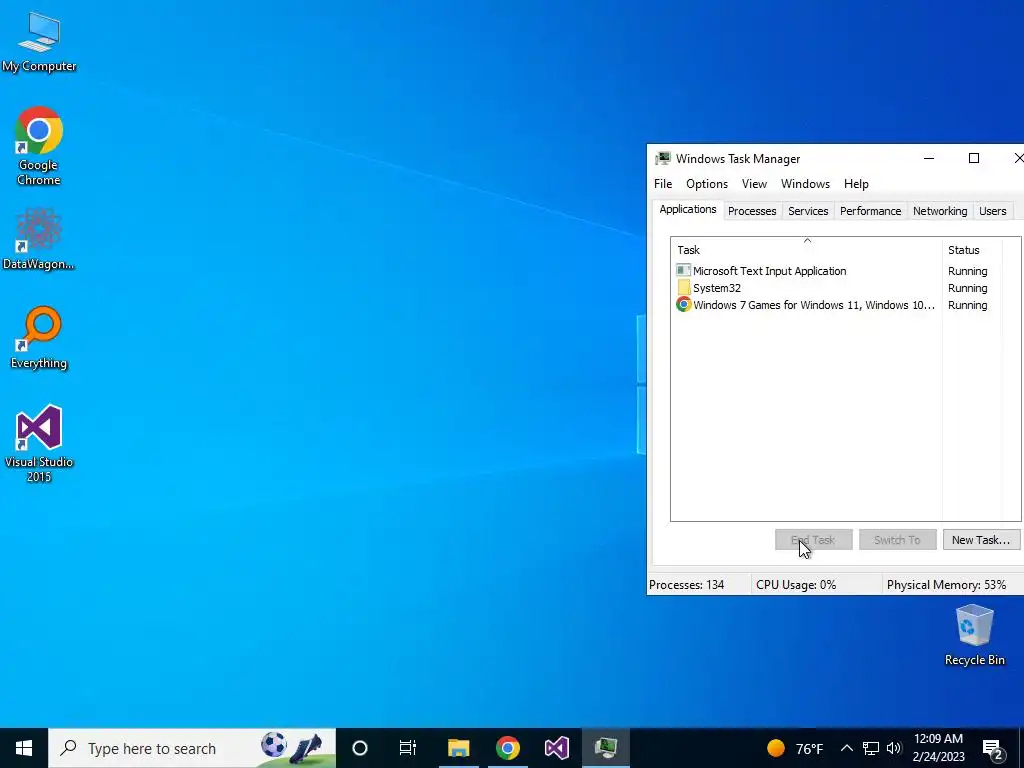1024x768 pixels.
Task: Switch to the Services tab
Action: [x=808, y=211]
